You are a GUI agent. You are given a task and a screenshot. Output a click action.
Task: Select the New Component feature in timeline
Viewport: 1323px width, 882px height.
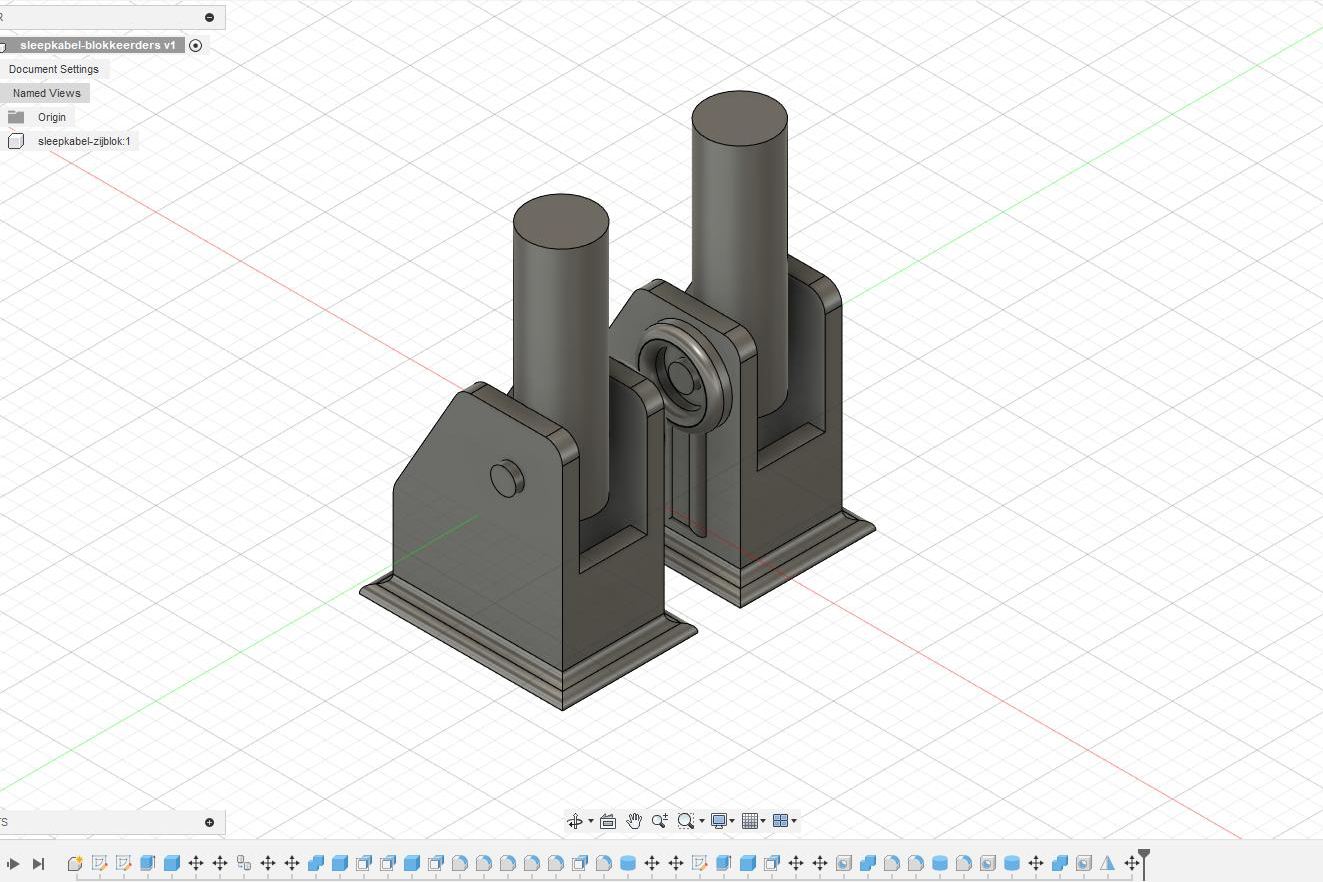point(75,863)
